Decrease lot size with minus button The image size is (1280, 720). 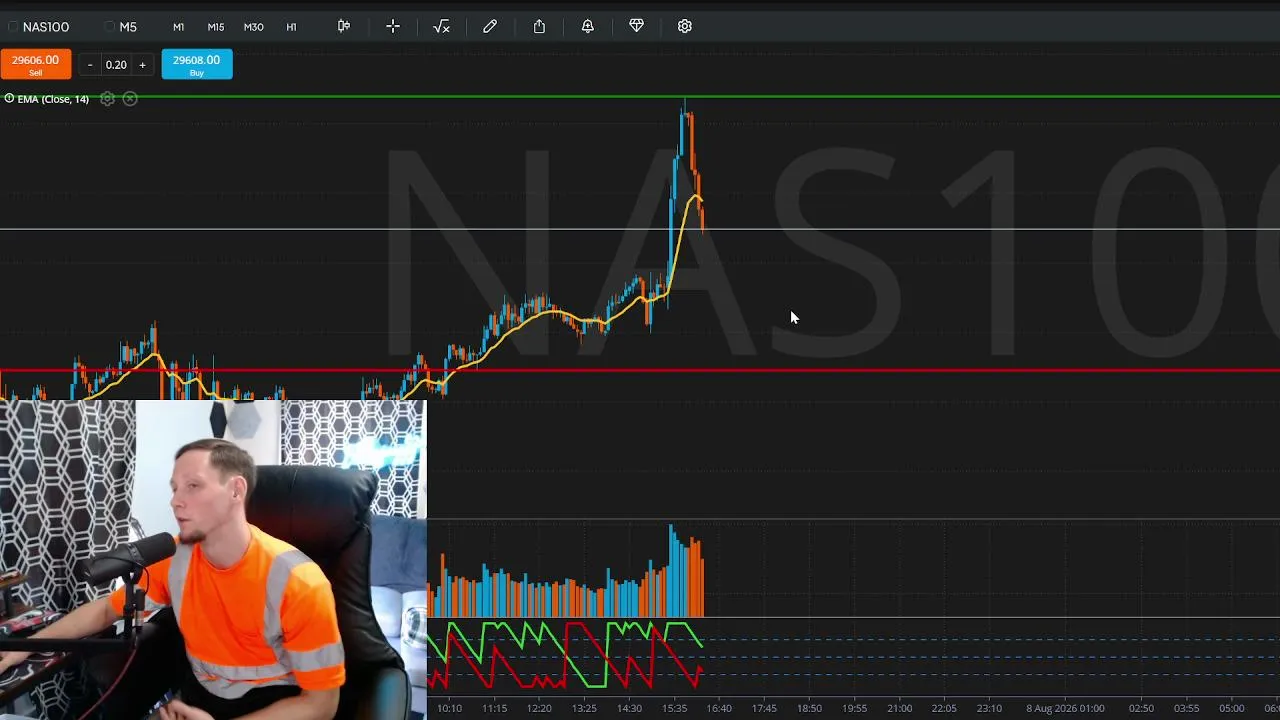click(90, 65)
